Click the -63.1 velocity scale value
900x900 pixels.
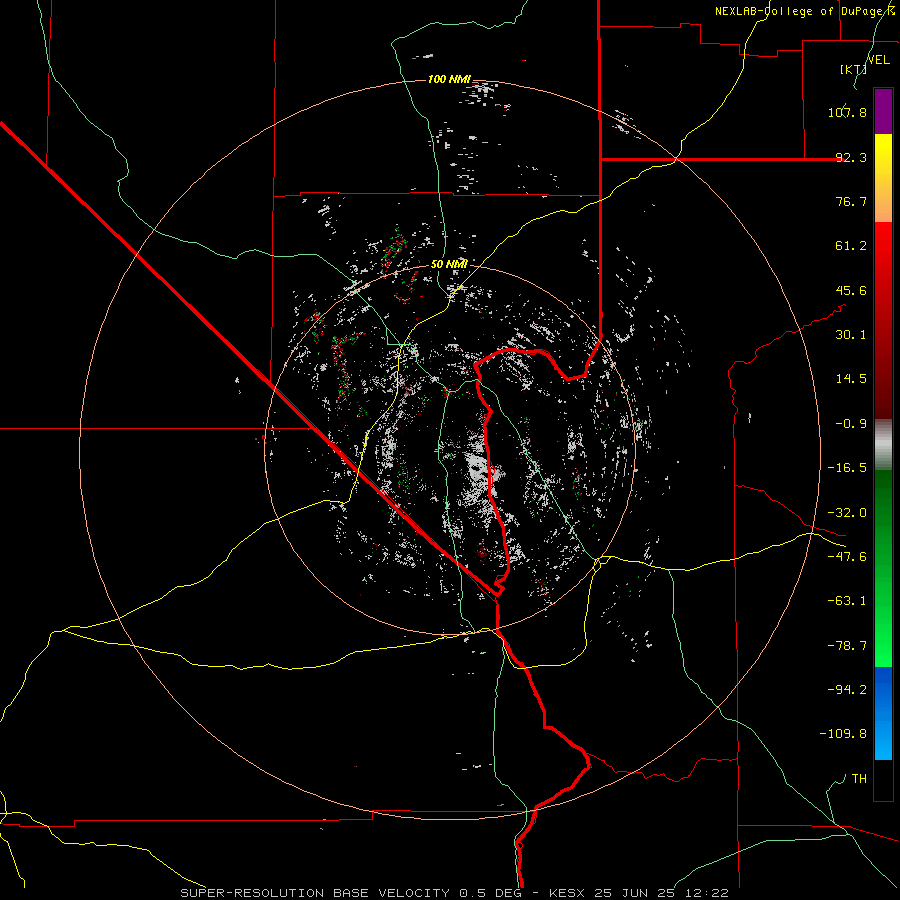[847, 601]
